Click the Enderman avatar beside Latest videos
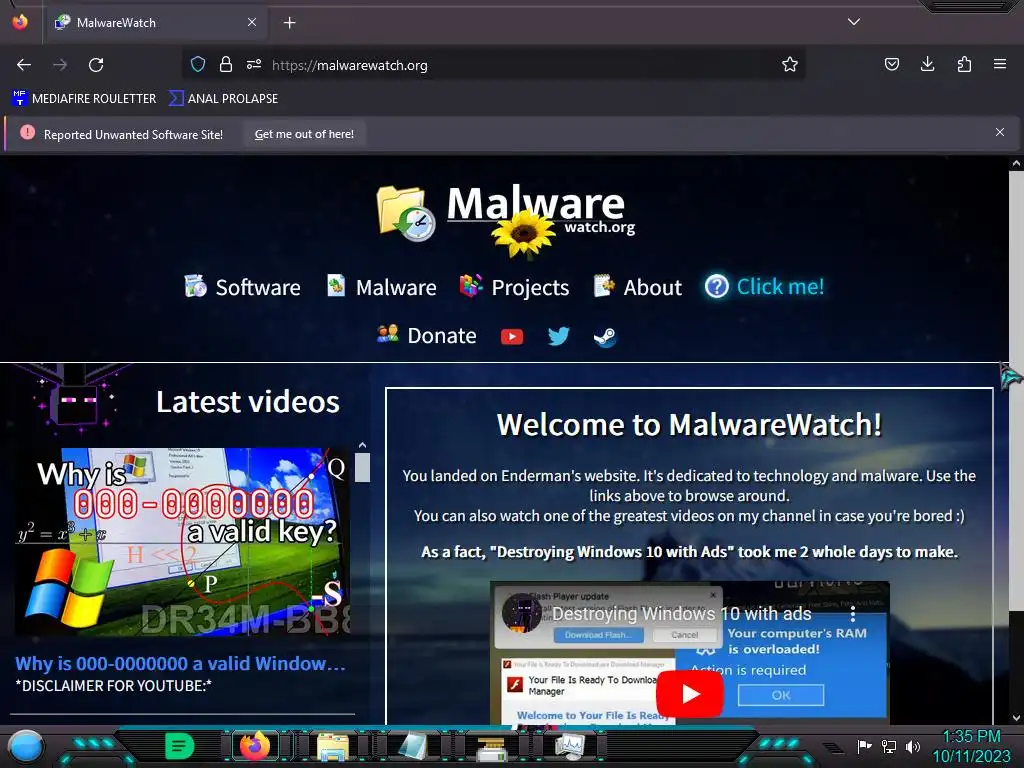This screenshot has height=768, width=1024. (75, 398)
